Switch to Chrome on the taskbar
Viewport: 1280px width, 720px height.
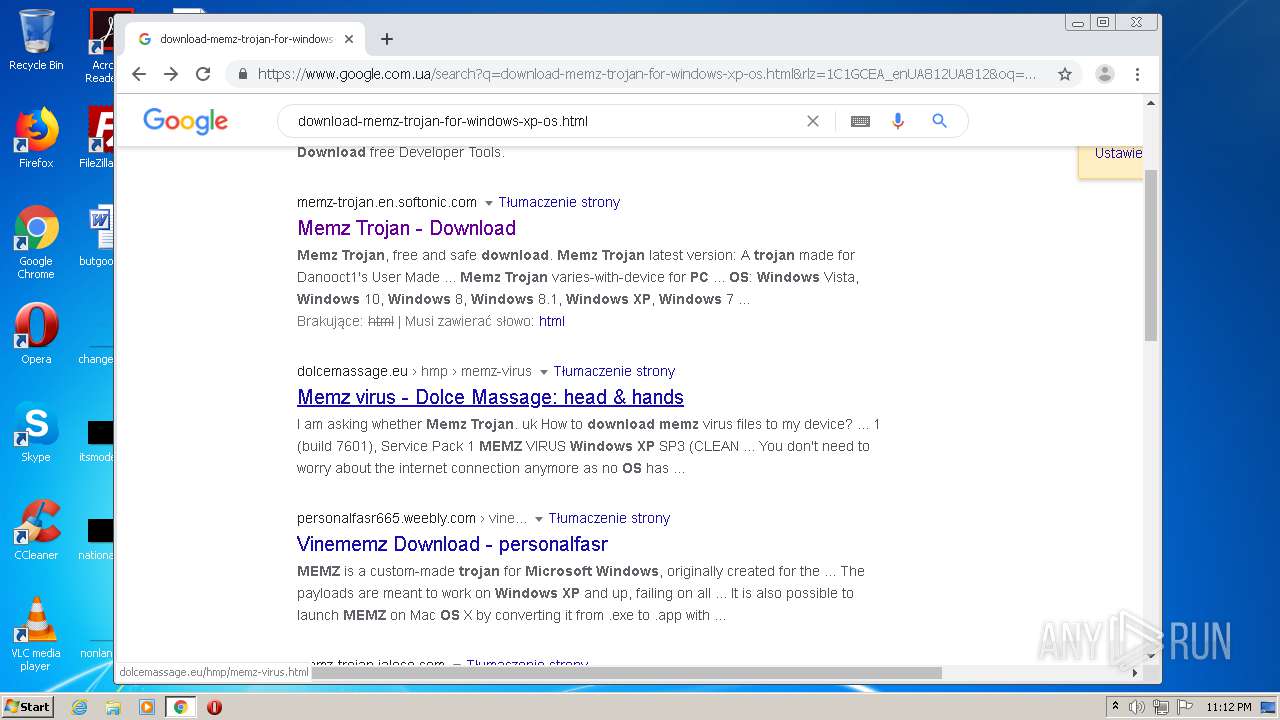pyautogui.click(x=181, y=707)
